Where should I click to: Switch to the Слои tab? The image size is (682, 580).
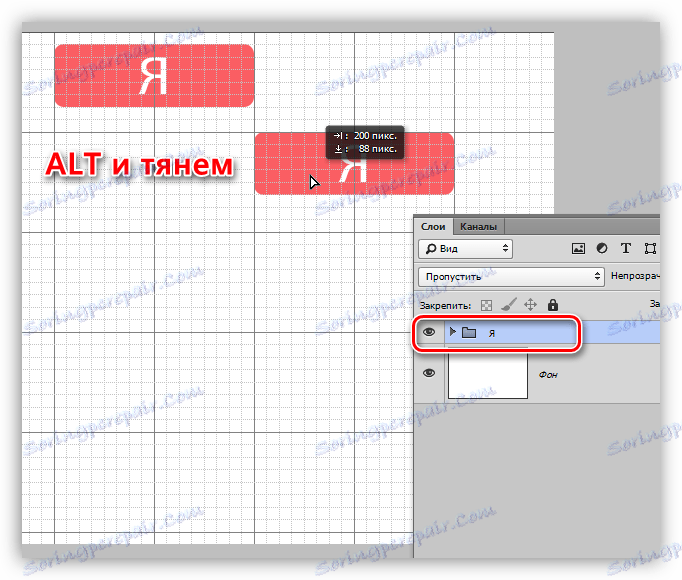coord(433,227)
